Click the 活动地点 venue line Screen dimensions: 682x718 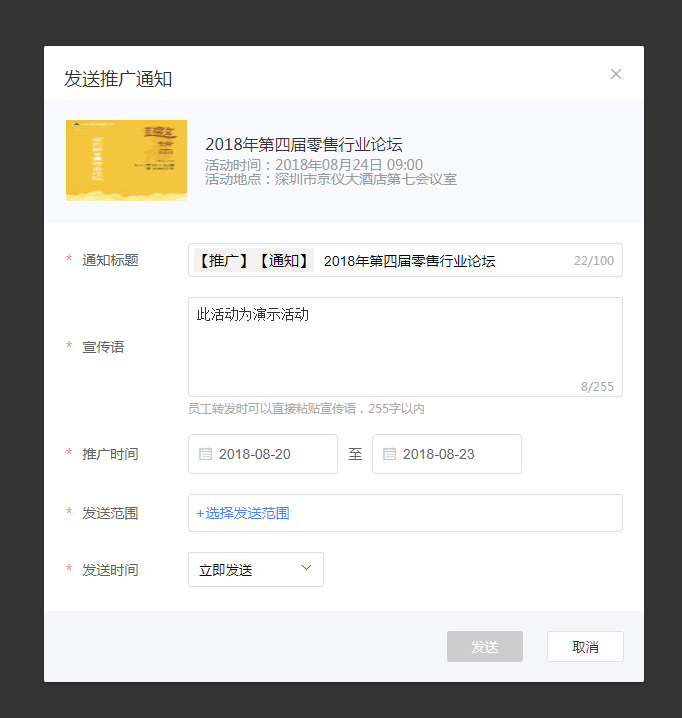click(x=331, y=180)
